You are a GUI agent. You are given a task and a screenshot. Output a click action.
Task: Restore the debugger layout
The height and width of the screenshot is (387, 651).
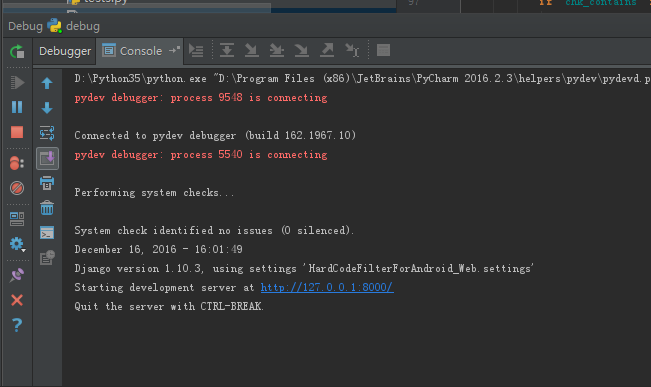click(17, 219)
